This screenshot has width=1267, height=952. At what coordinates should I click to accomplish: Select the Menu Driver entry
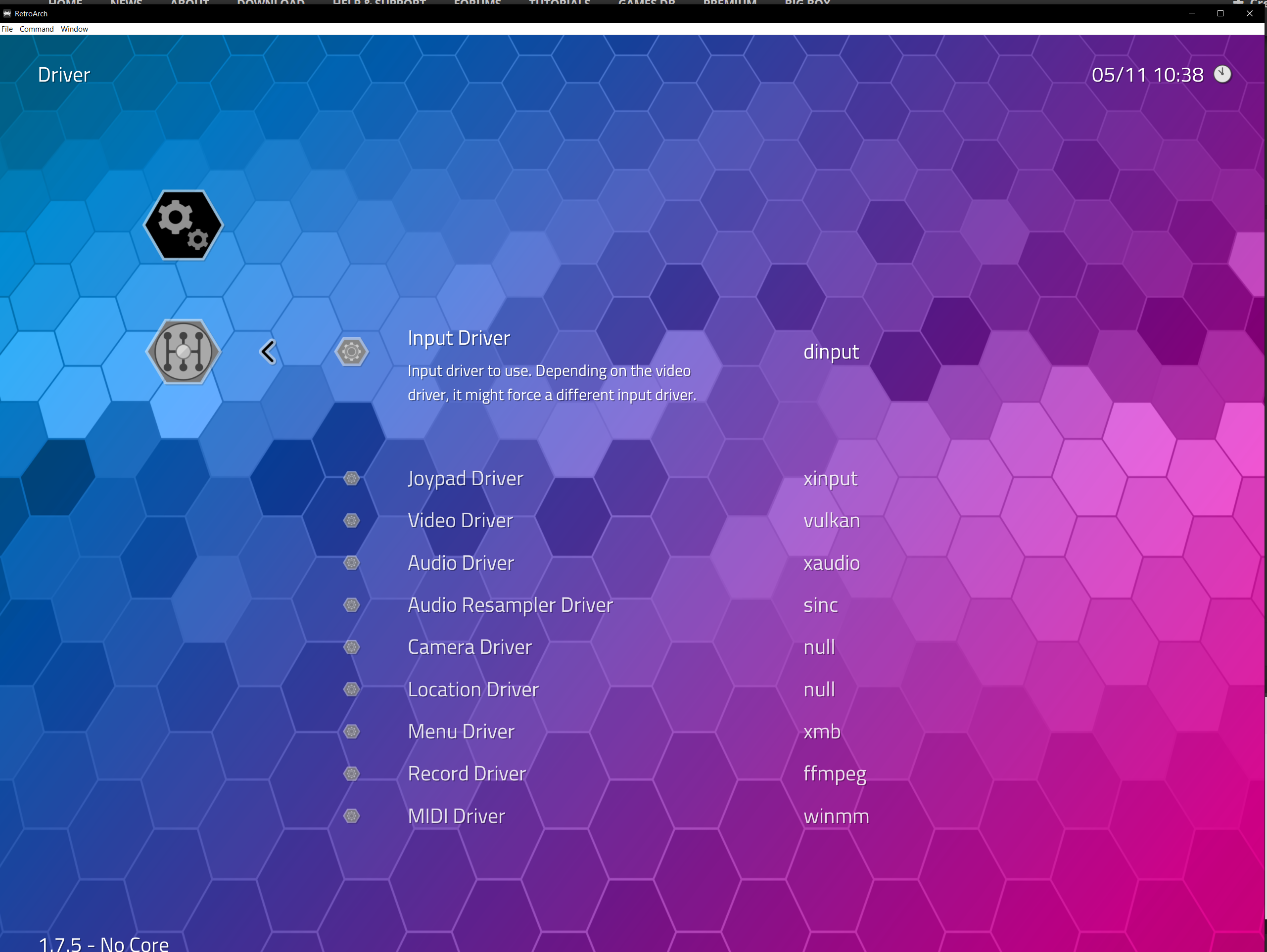(x=461, y=731)
